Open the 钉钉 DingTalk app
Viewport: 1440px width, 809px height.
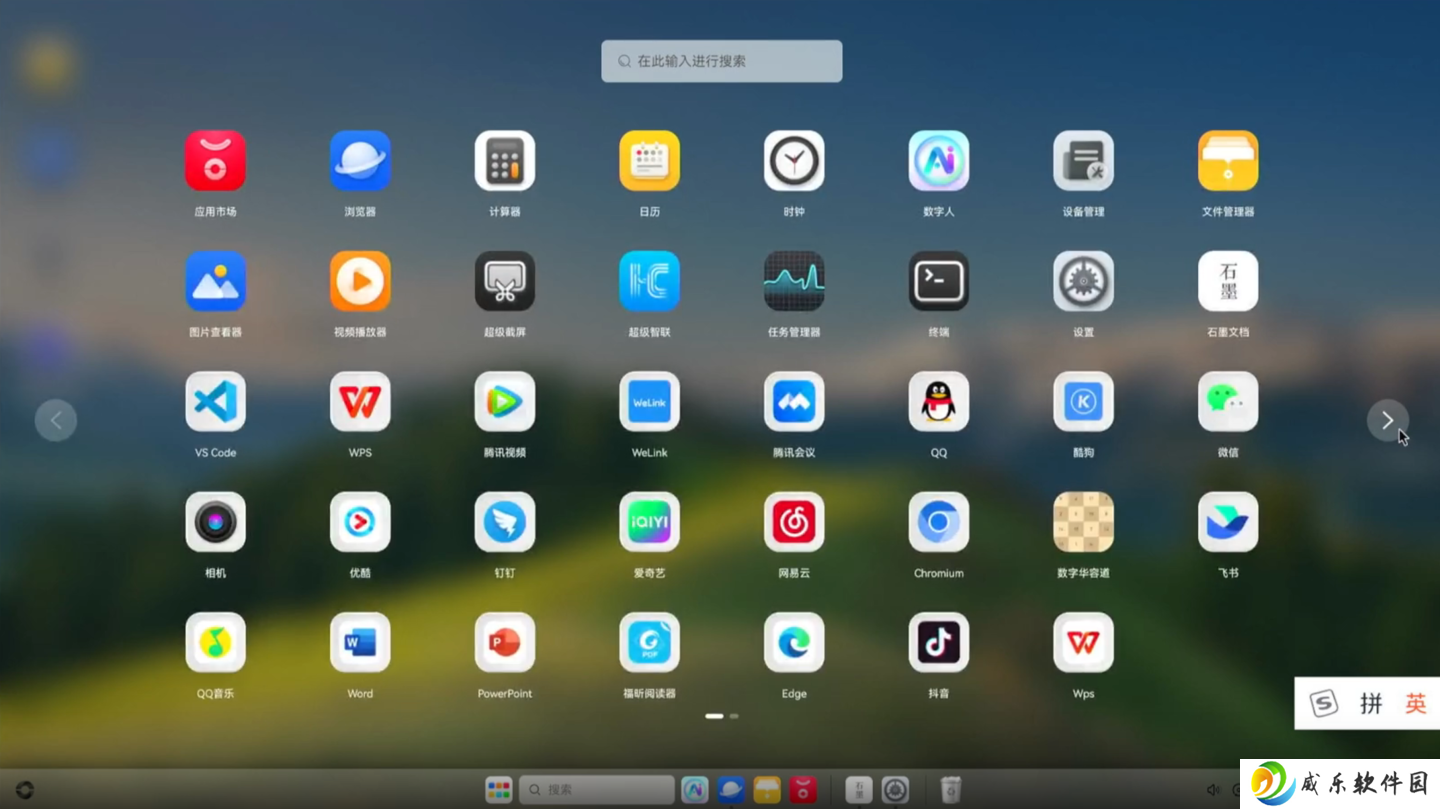pyautogui.click(x=505, y=522)
